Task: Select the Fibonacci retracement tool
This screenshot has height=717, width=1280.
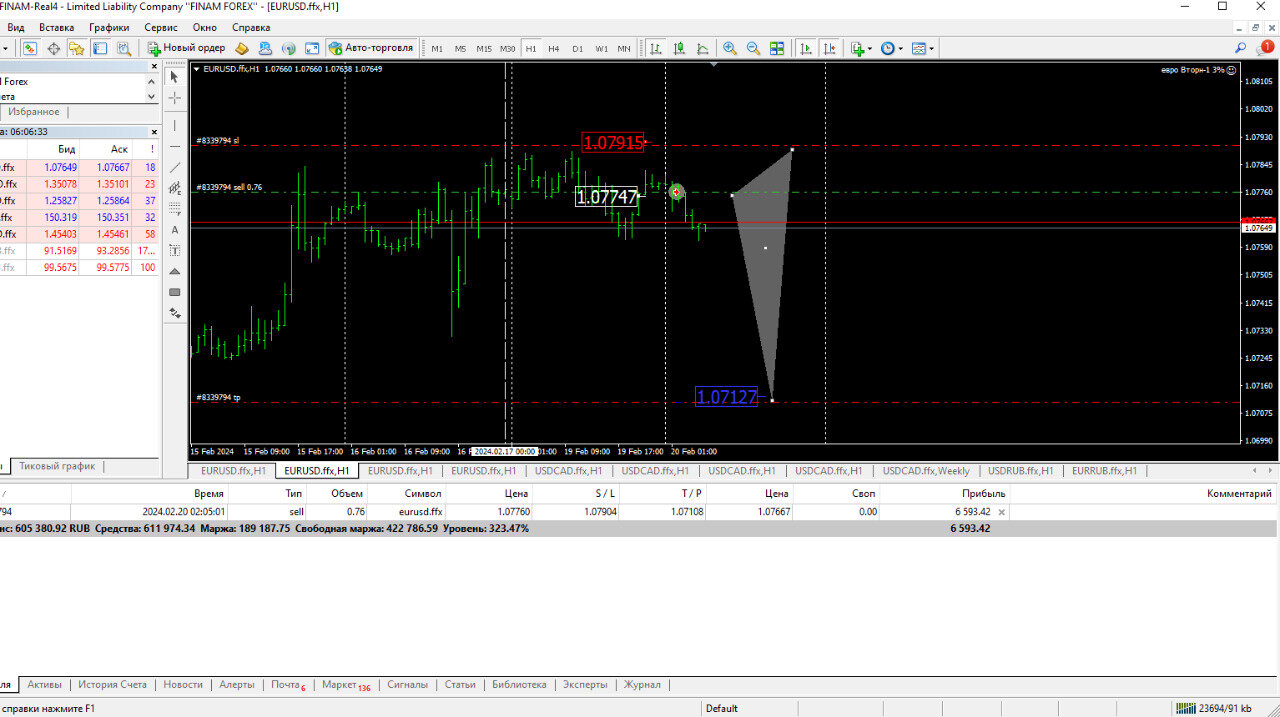Action: point(175,209)
